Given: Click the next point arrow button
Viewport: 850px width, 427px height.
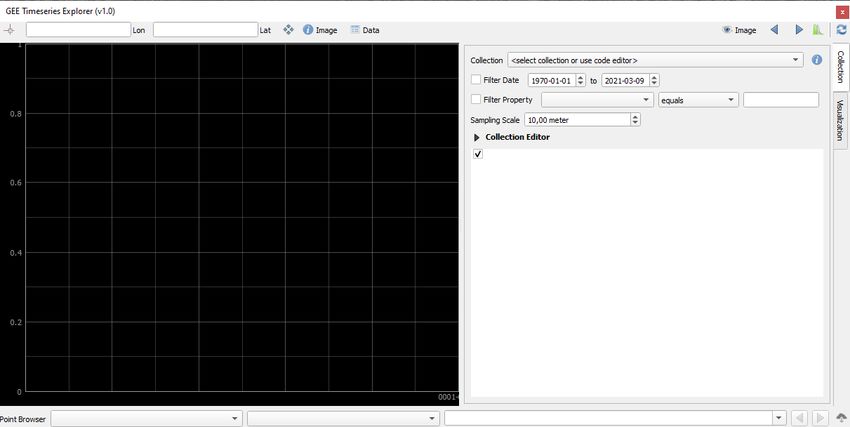Looking at the screenshot, I should [x=820, y=418].
